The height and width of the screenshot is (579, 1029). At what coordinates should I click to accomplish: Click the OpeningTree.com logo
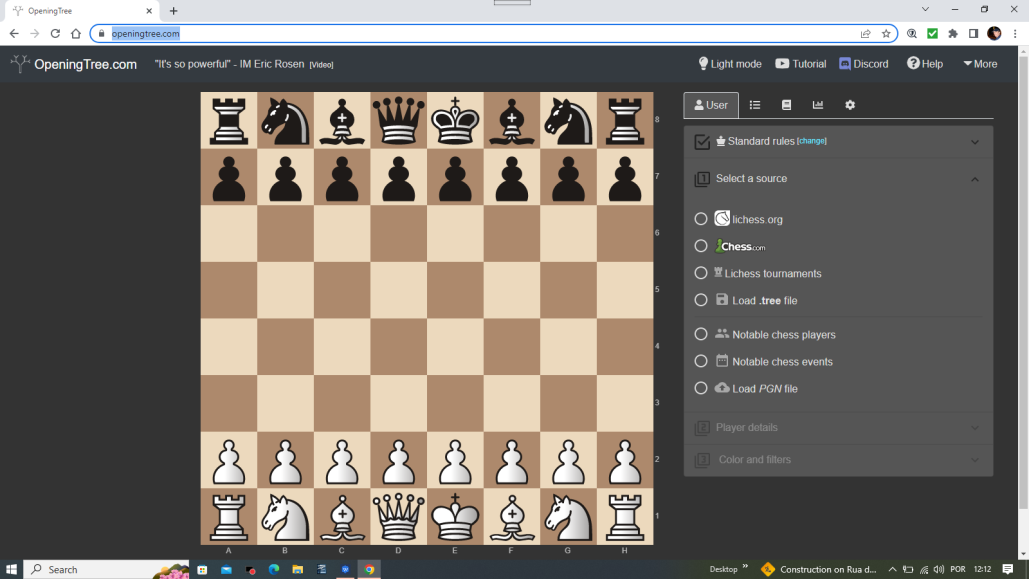74,64
